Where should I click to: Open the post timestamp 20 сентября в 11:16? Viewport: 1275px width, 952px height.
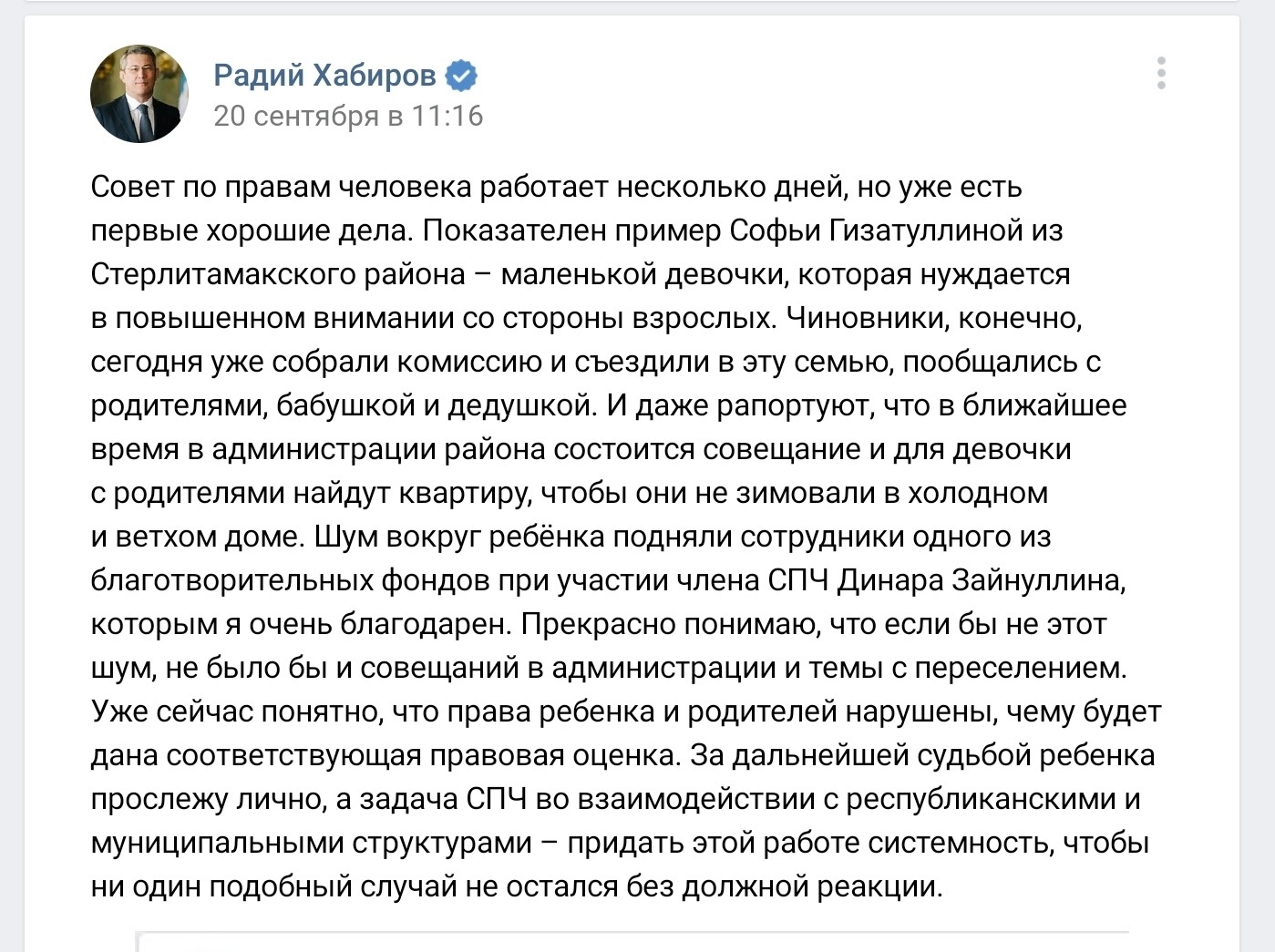click(348, 117)
